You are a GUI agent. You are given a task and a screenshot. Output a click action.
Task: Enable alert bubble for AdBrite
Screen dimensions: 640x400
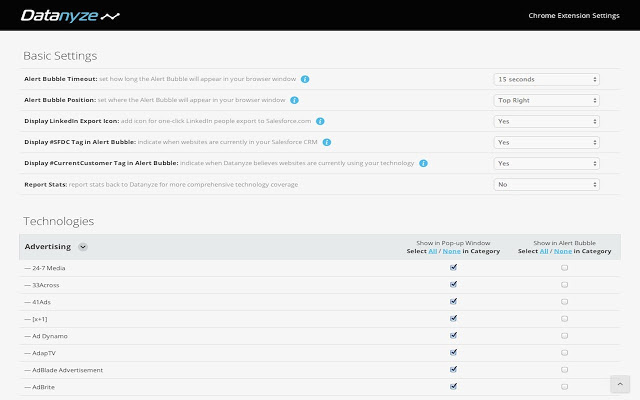click(564, 387)
